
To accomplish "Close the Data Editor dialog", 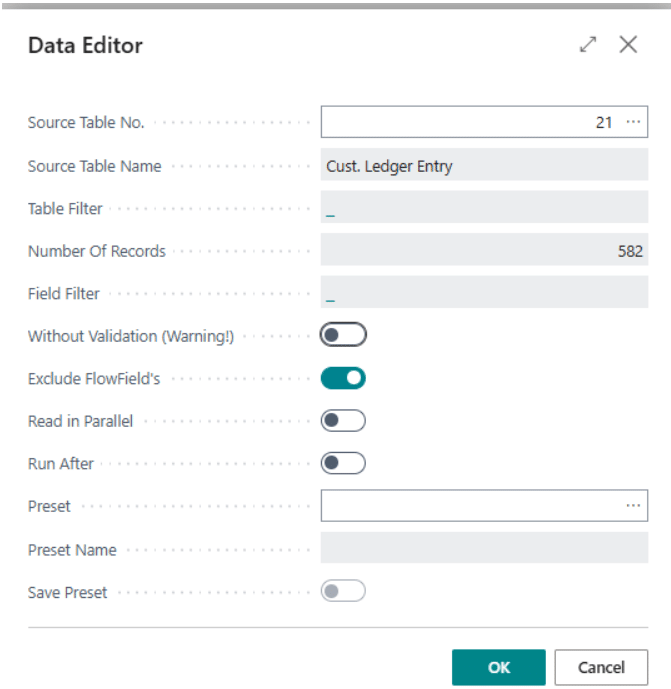I will (x=628, y=45).
